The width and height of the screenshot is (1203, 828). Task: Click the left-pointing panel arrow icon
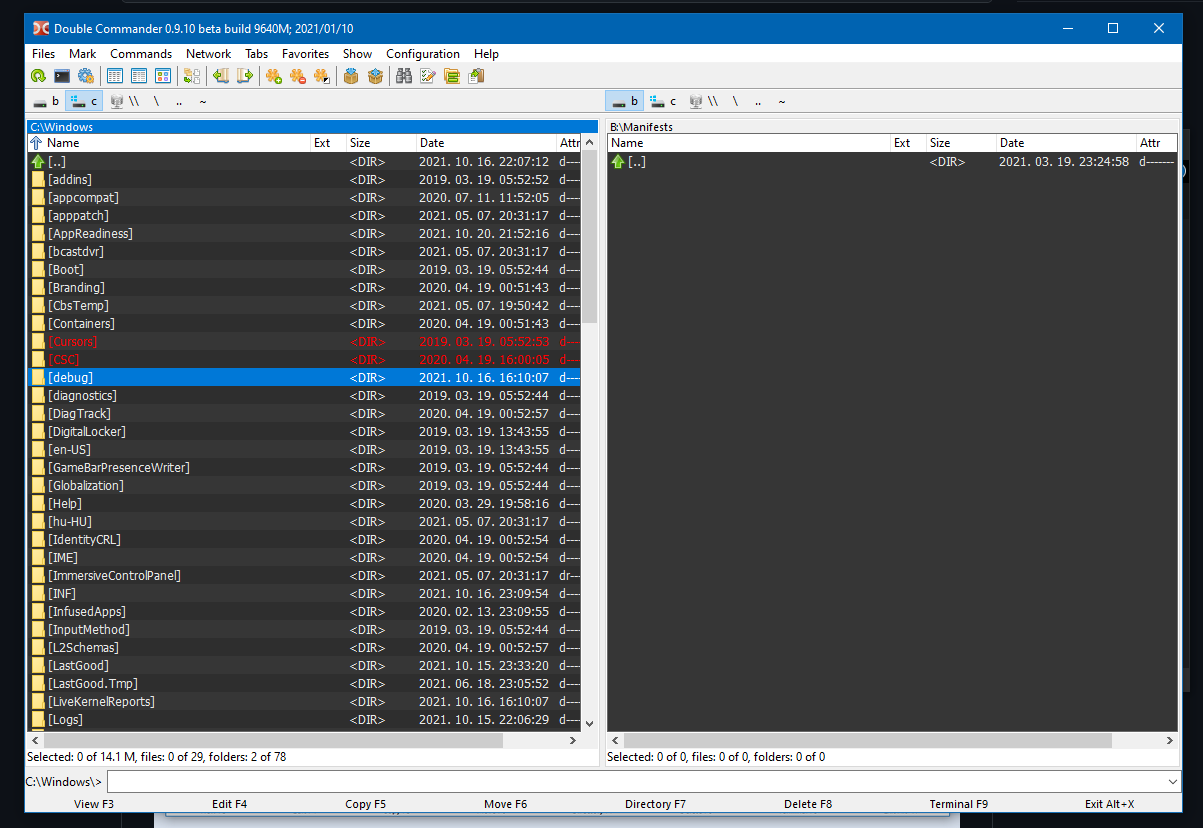pos(221,76)
